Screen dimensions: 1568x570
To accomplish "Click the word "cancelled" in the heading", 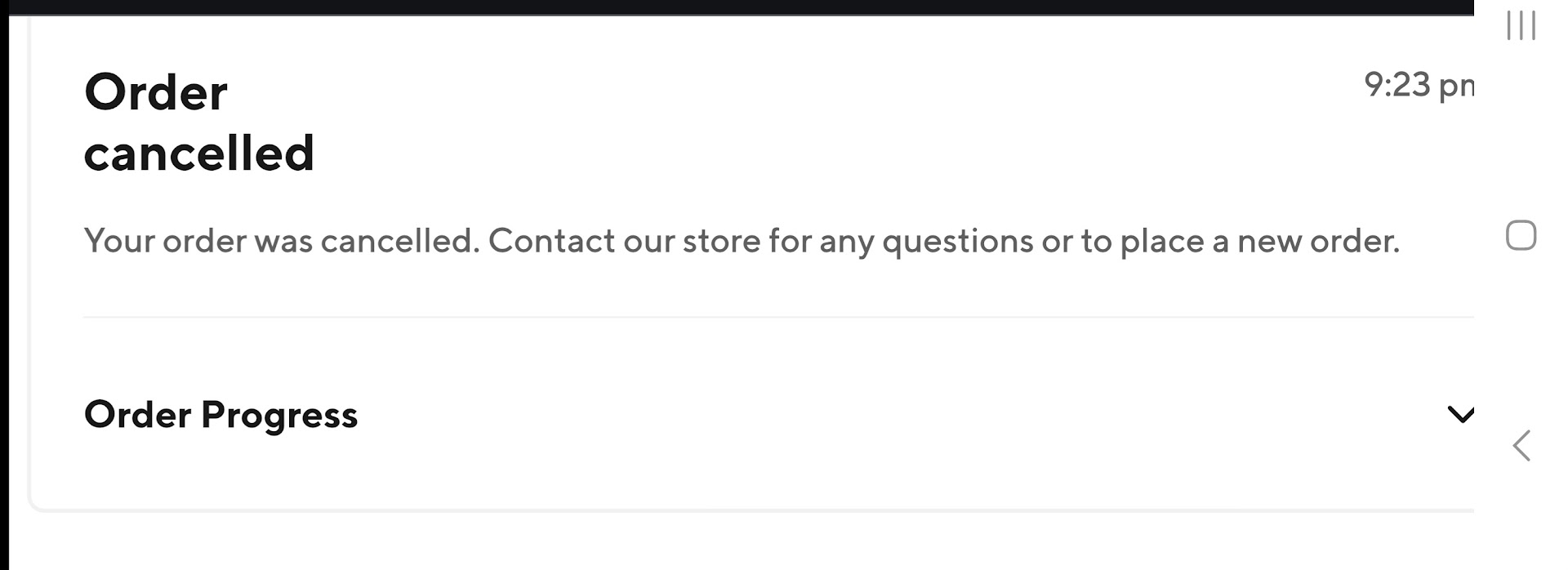I will (x=198, y=154).
